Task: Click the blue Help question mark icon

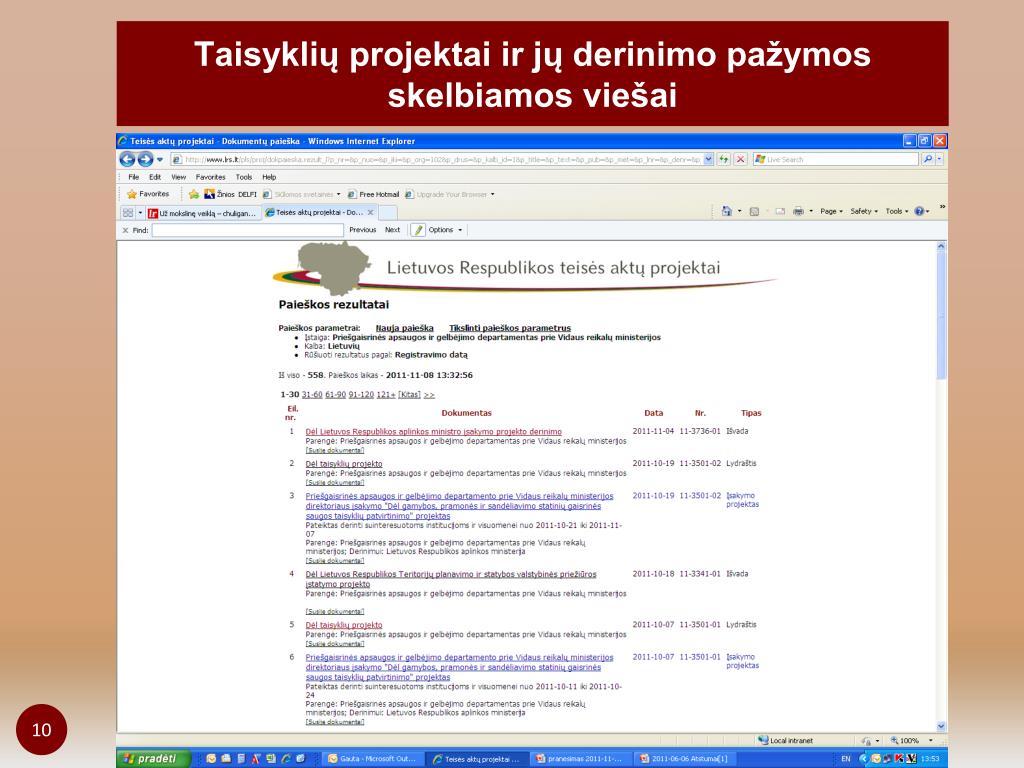Action: [920, 211]
